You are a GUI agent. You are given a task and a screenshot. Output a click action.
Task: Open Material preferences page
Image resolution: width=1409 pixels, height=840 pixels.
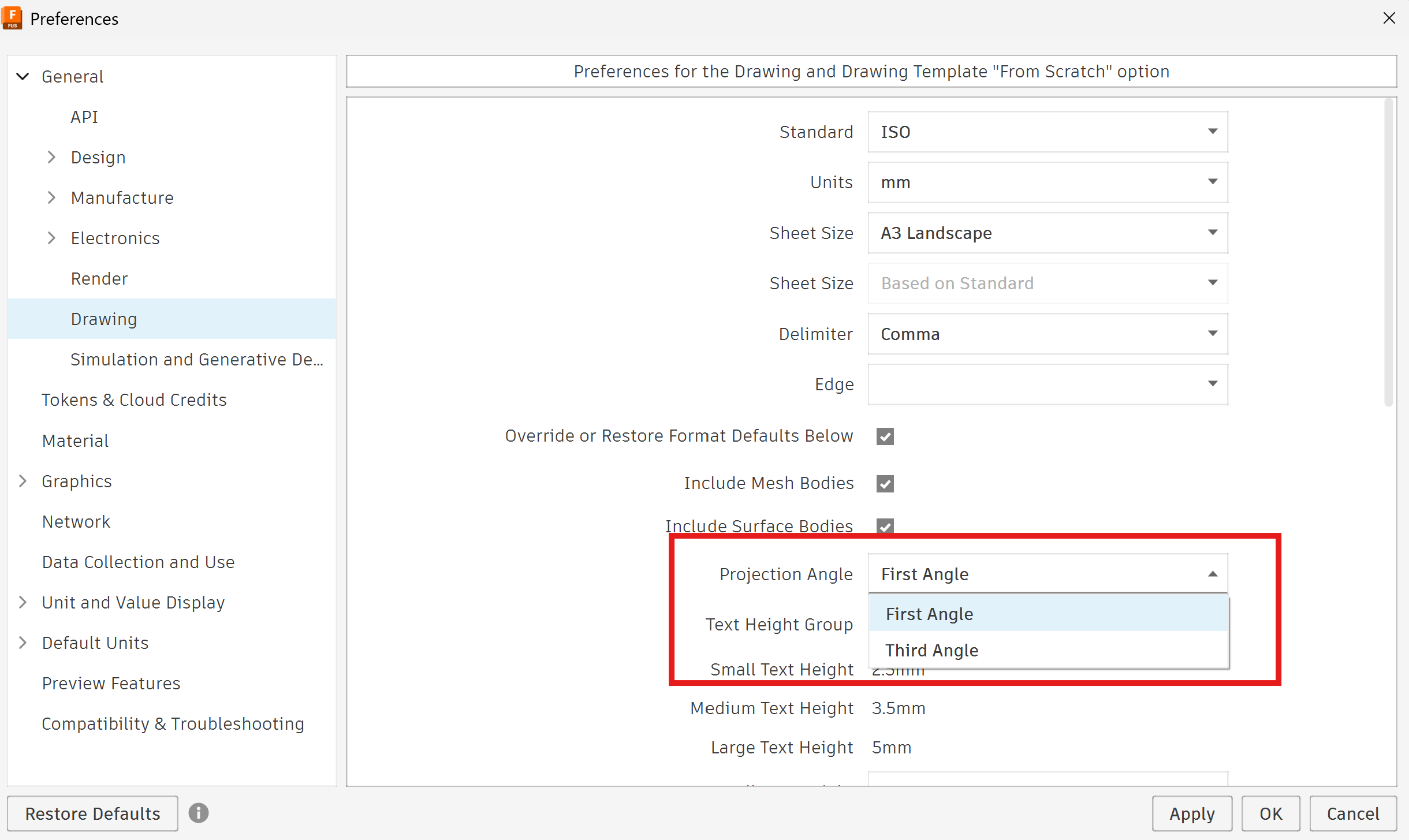[x=75, y=440]
